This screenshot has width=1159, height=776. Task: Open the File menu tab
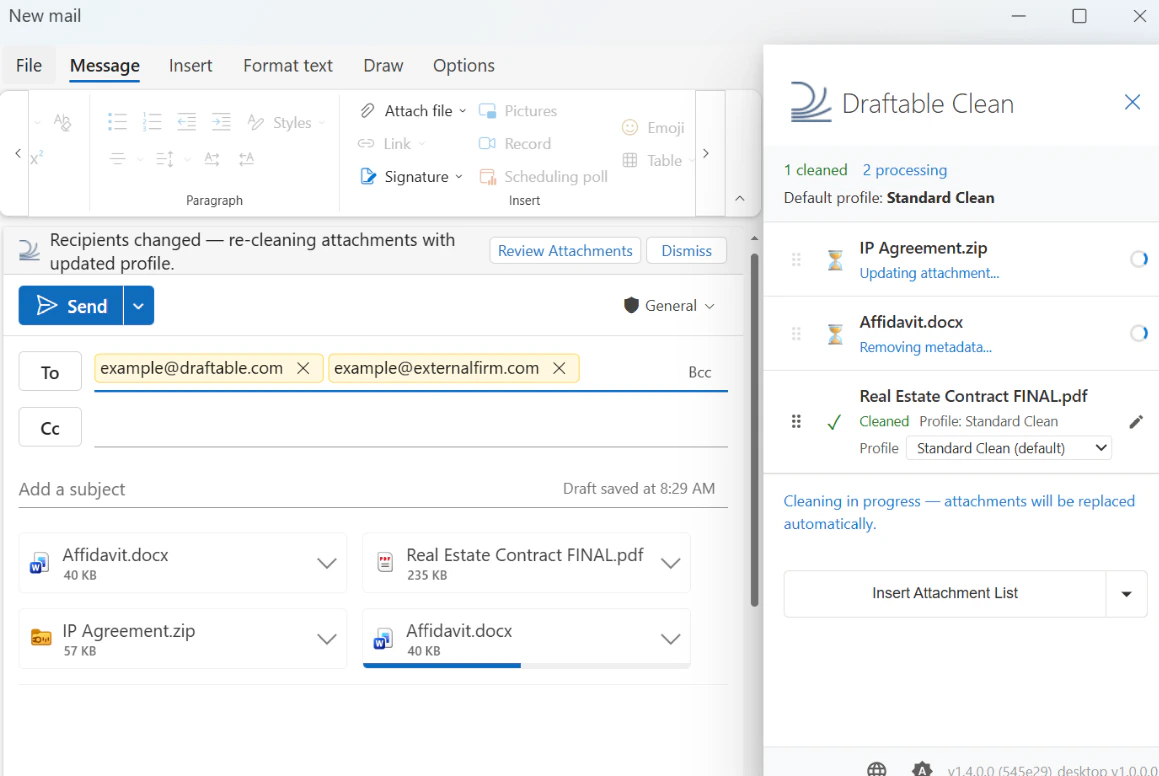click(x=29, y=66)
